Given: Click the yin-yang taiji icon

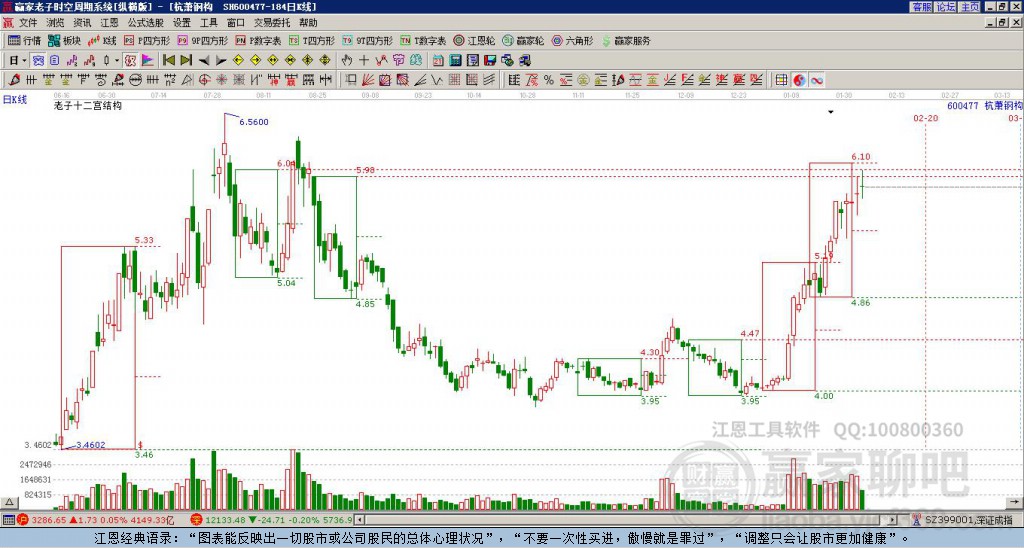Looking at the screenshot, I should coord(800,79).
